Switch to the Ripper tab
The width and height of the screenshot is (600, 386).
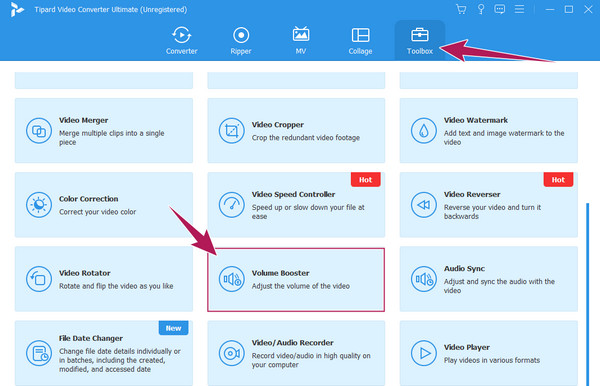click(241, 41)
